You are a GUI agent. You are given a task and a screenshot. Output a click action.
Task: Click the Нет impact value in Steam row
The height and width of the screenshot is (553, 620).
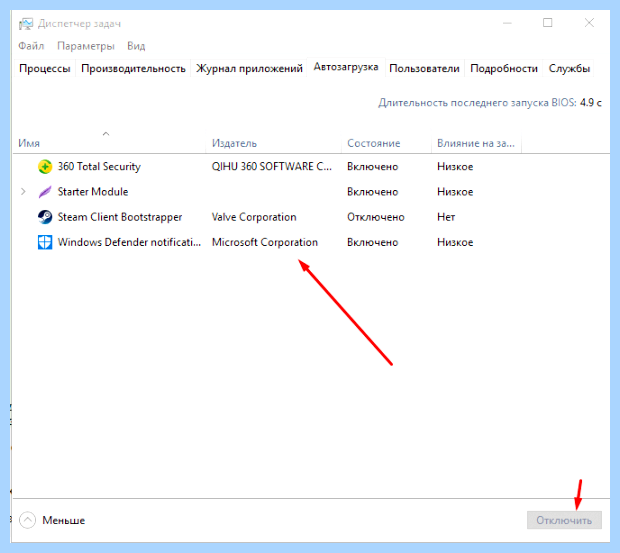click(x=446, y=217)
